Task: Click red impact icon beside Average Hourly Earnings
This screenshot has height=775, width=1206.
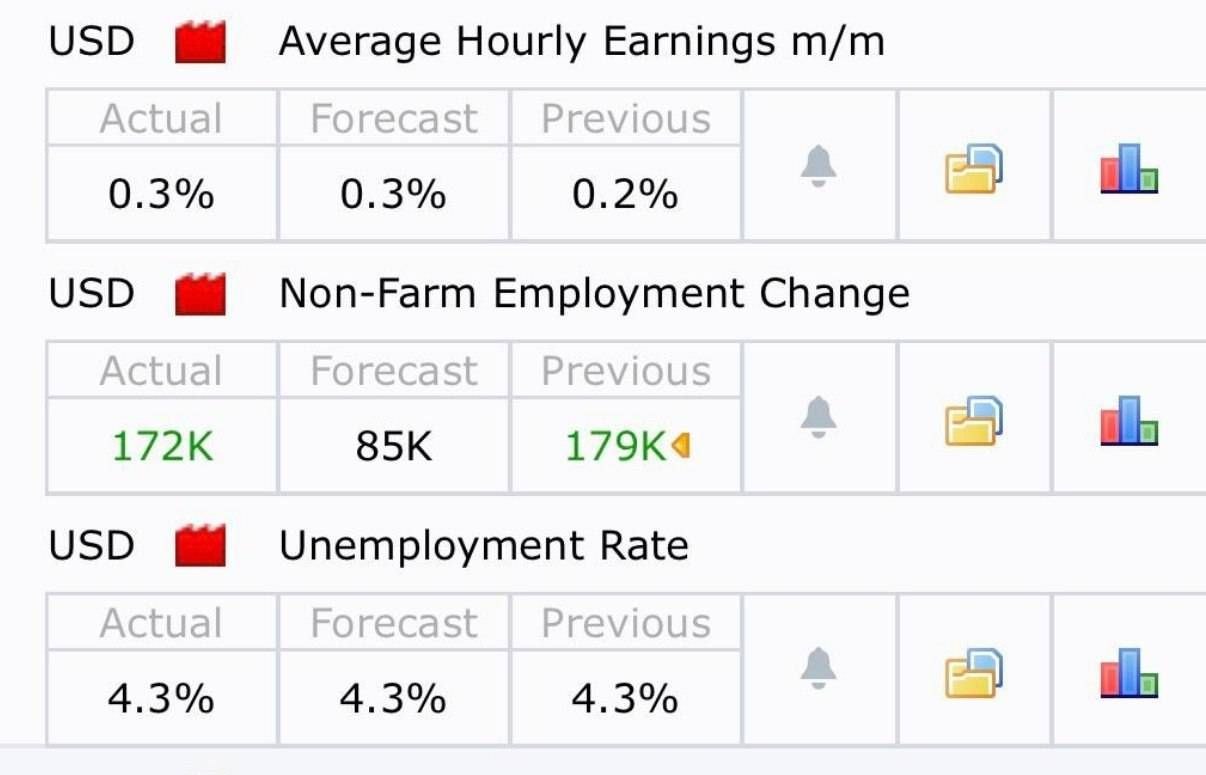Action: [200, 44]
